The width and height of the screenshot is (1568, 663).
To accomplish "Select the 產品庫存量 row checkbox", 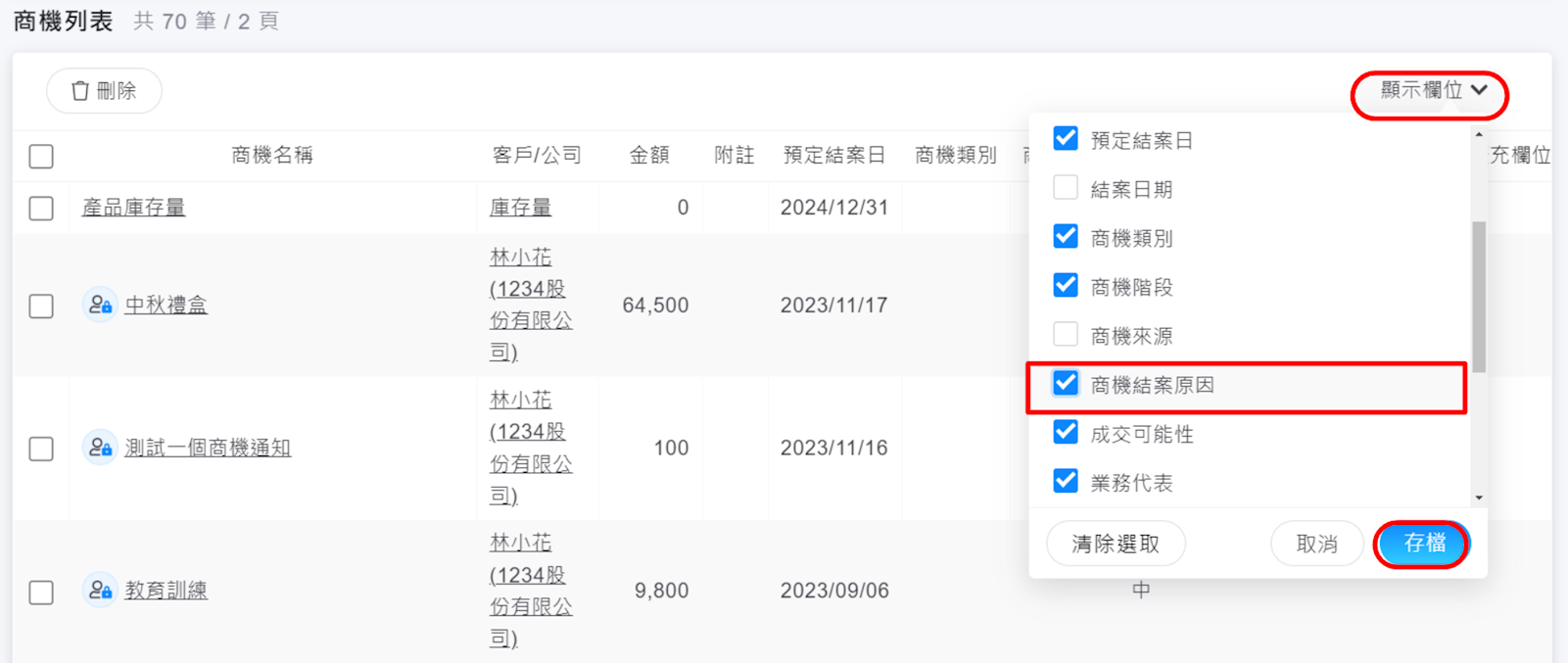I will pos(41,209).
